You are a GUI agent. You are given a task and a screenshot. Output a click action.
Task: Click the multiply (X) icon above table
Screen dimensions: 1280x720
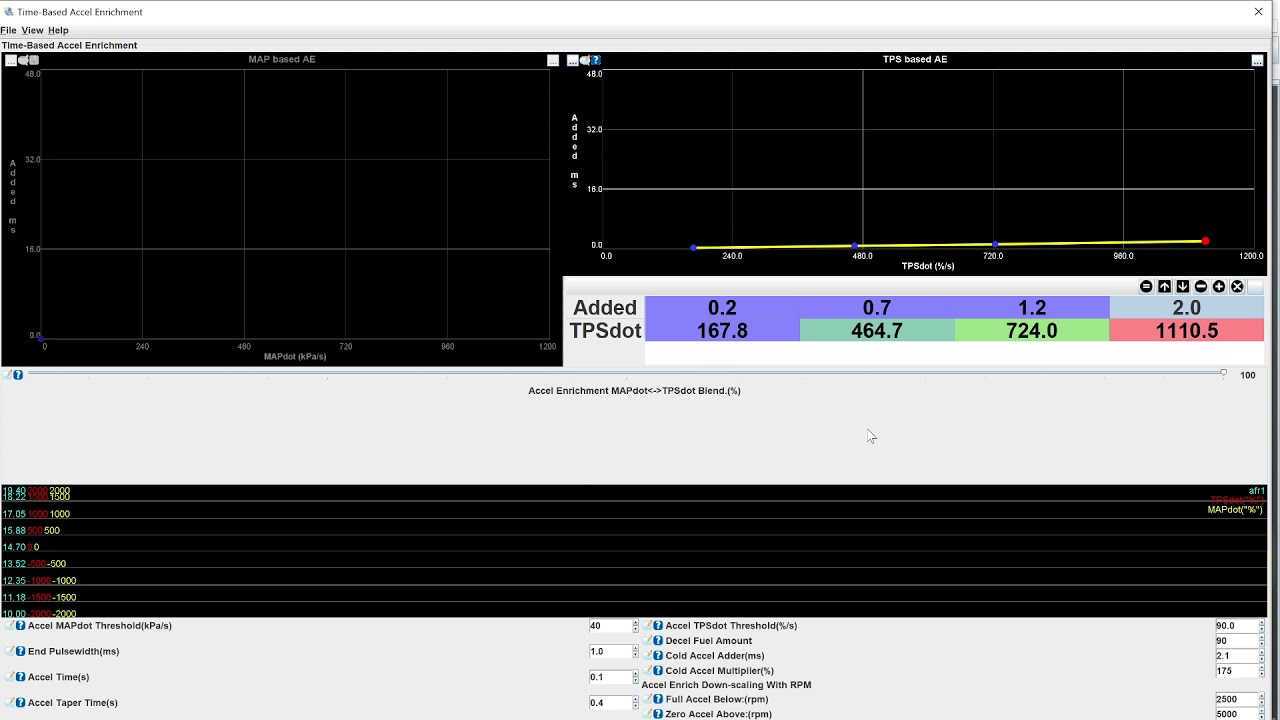tap(1237, 286)
